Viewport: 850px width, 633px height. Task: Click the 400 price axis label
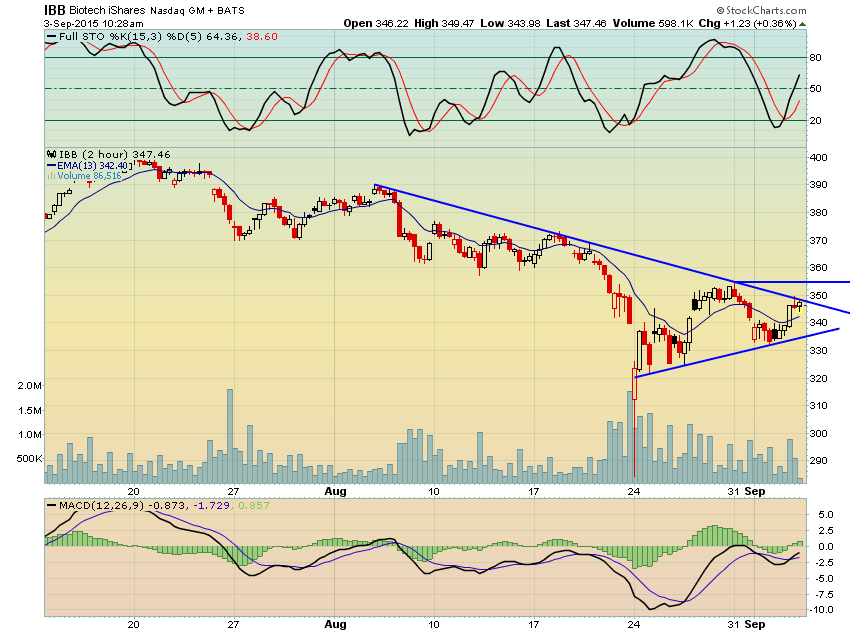coord(818,157)
